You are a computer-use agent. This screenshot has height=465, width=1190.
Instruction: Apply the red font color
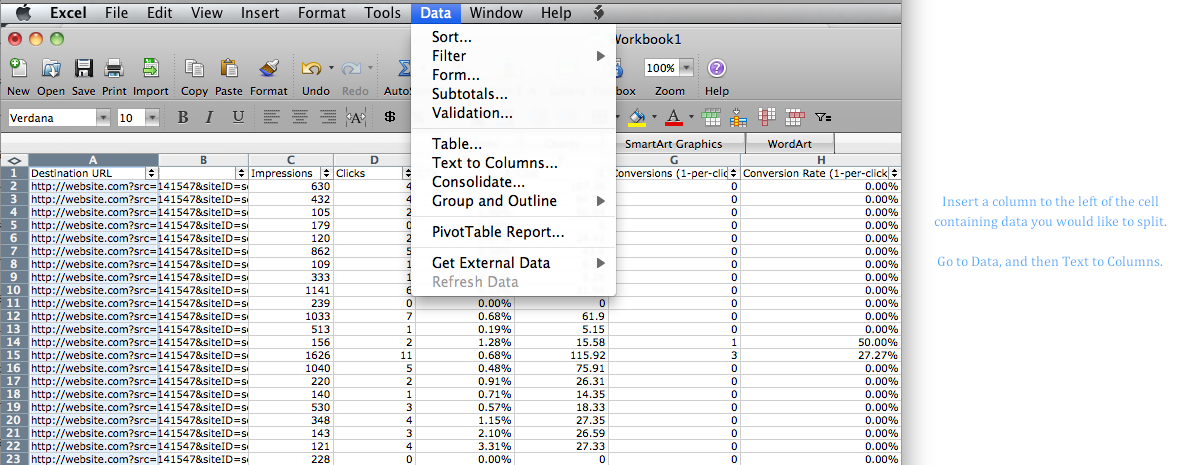coord(673,117)
